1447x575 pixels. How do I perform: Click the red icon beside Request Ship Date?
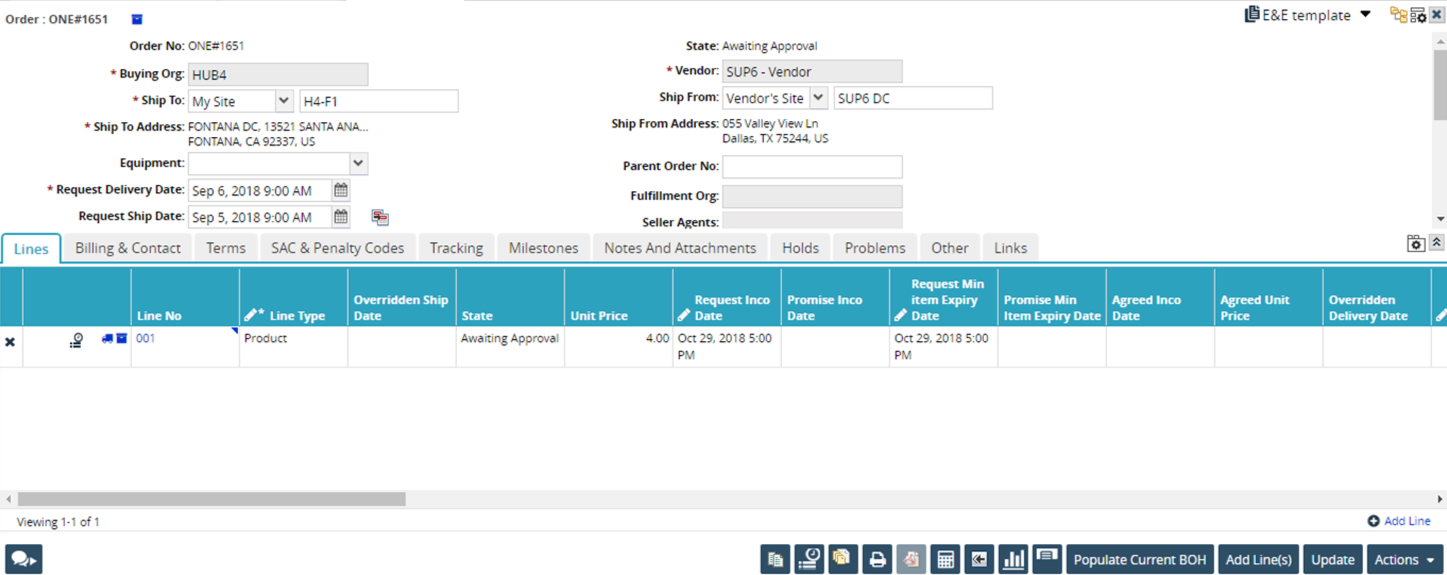pos(380,217)
